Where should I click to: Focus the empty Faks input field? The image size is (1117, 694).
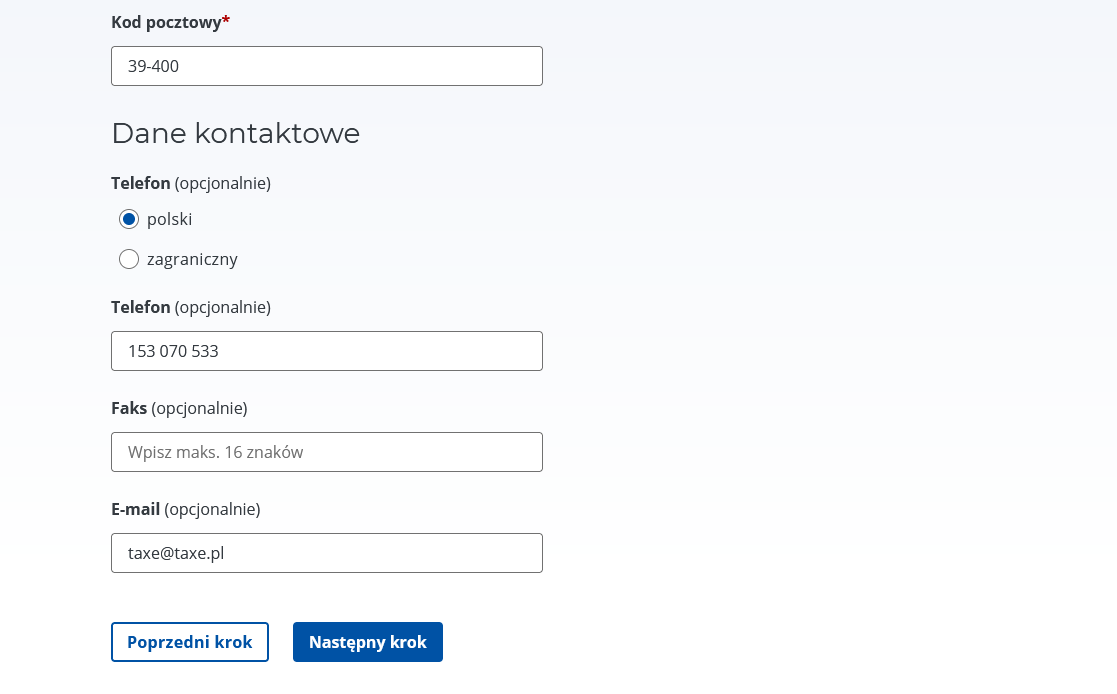(326, 452)
